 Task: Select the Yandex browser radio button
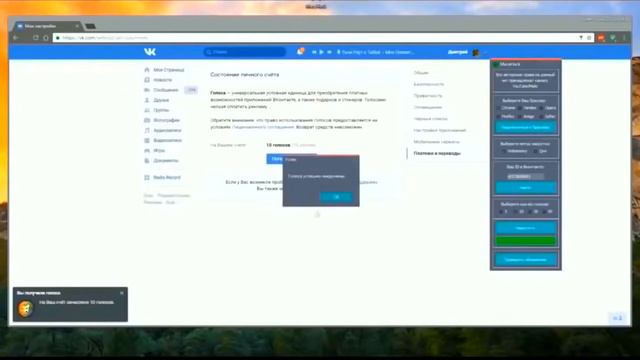click(x=520, y=108)
